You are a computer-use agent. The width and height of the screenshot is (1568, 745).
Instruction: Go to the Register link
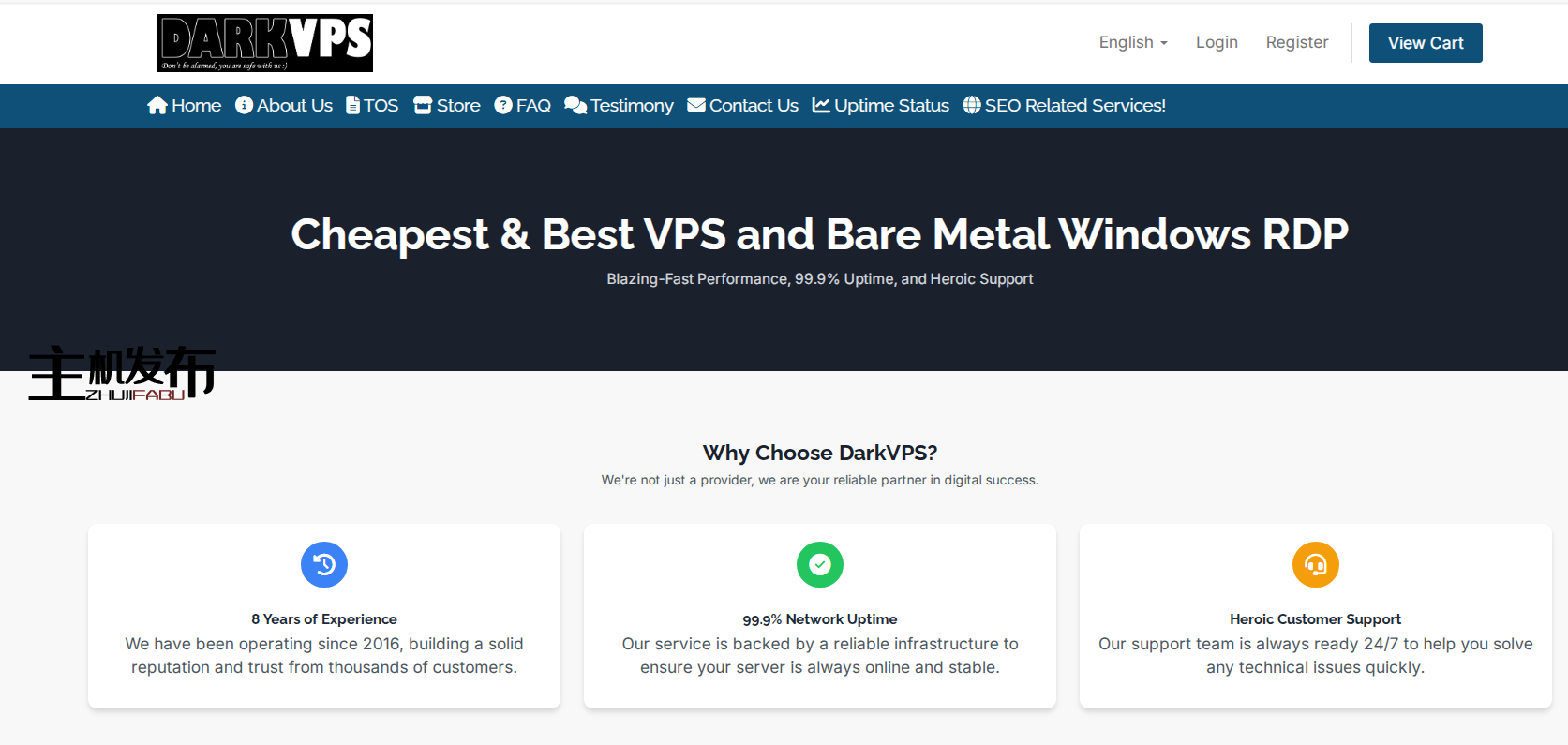click(x=1296, y=43)
